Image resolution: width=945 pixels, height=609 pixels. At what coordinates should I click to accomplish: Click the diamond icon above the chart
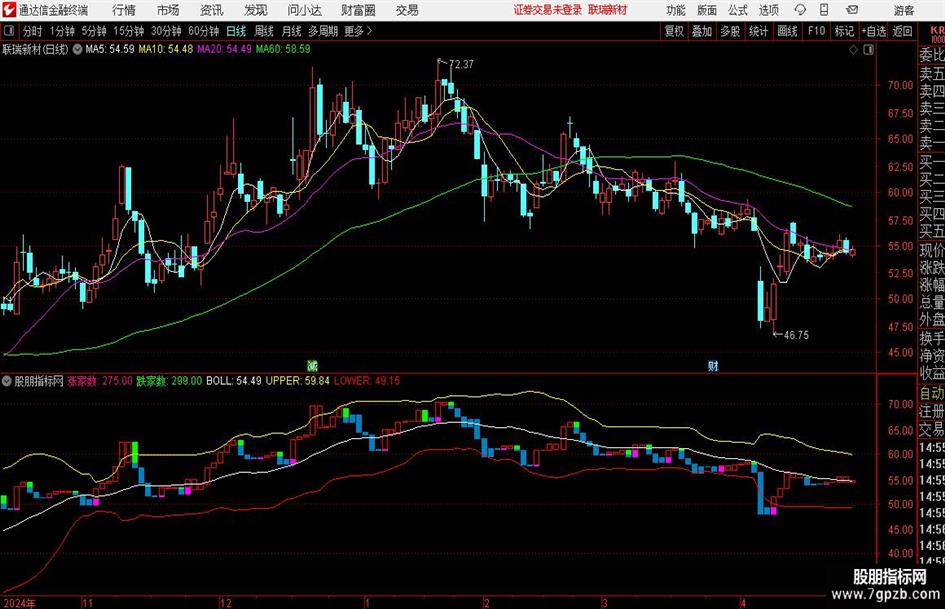(x=853, y=50)
